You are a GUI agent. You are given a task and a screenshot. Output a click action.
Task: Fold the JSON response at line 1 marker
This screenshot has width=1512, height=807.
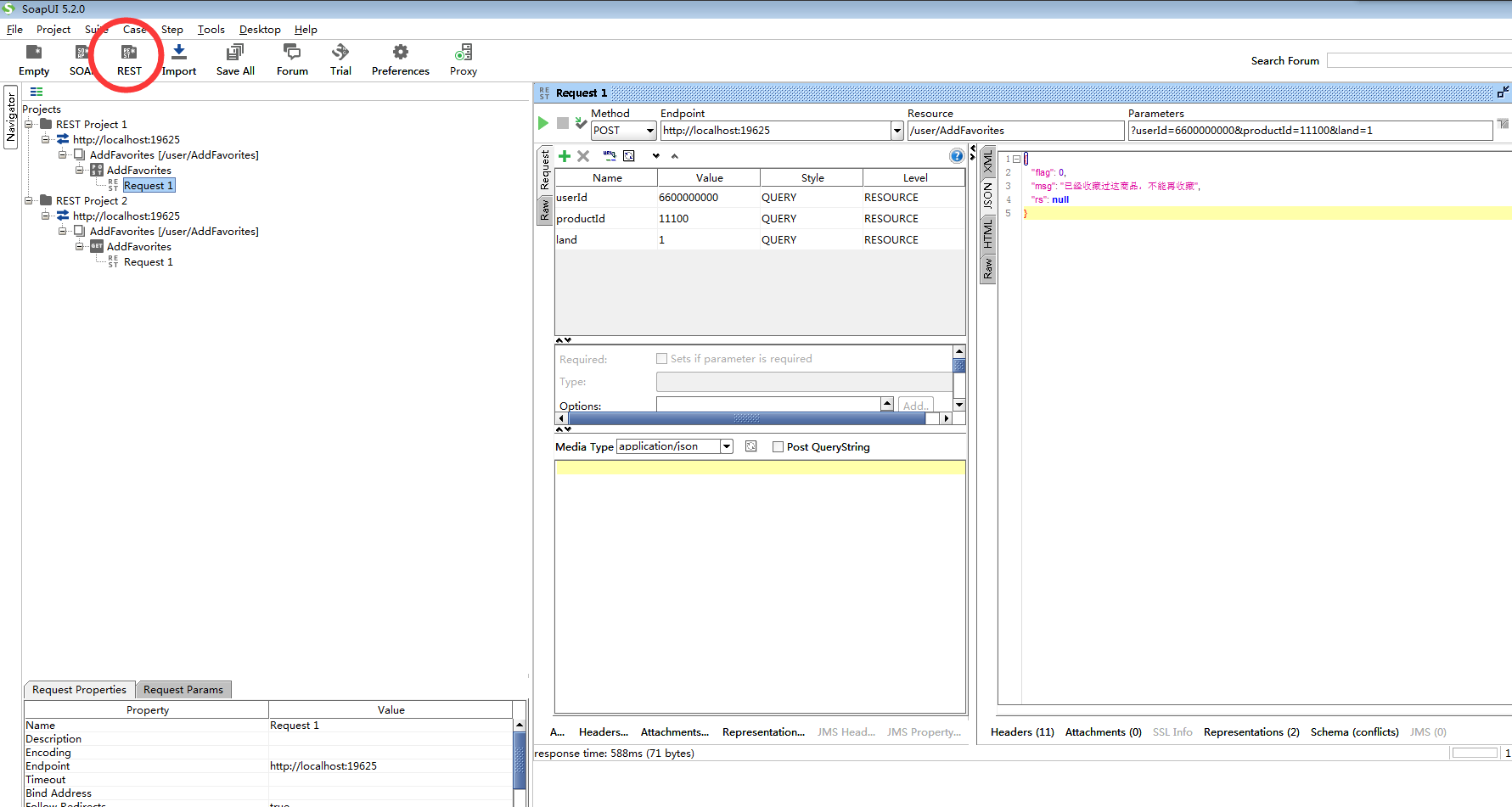(1016, 159)
